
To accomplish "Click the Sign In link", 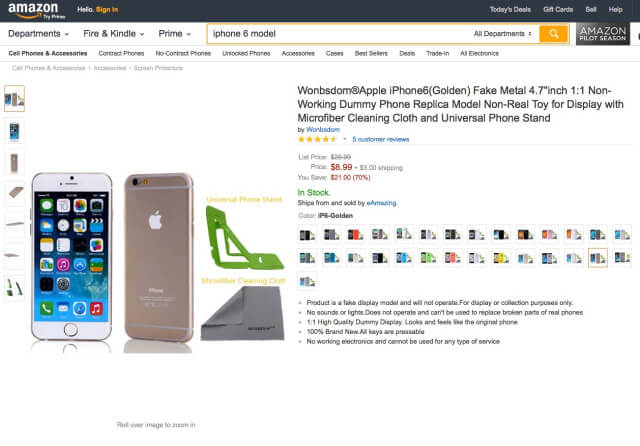I will pos(106,9).
